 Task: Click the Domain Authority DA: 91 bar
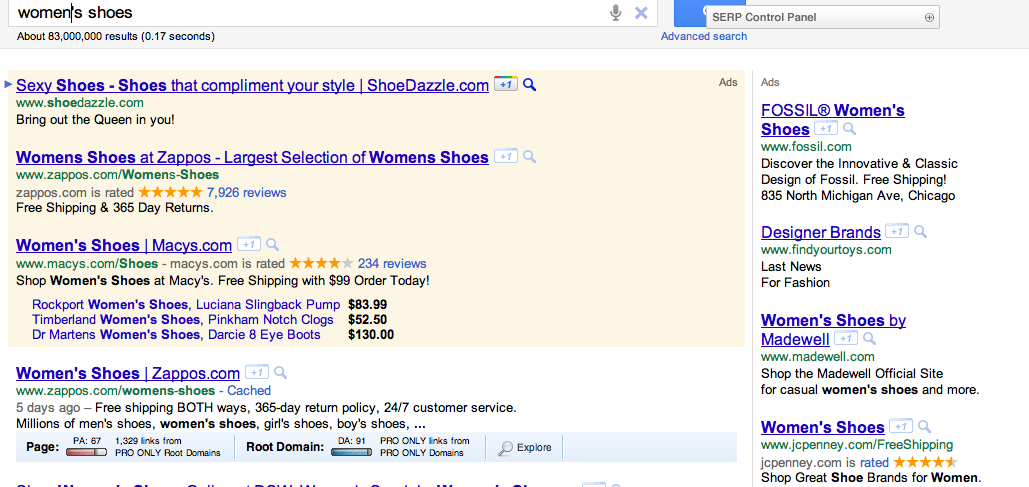[x=351, y=452]
